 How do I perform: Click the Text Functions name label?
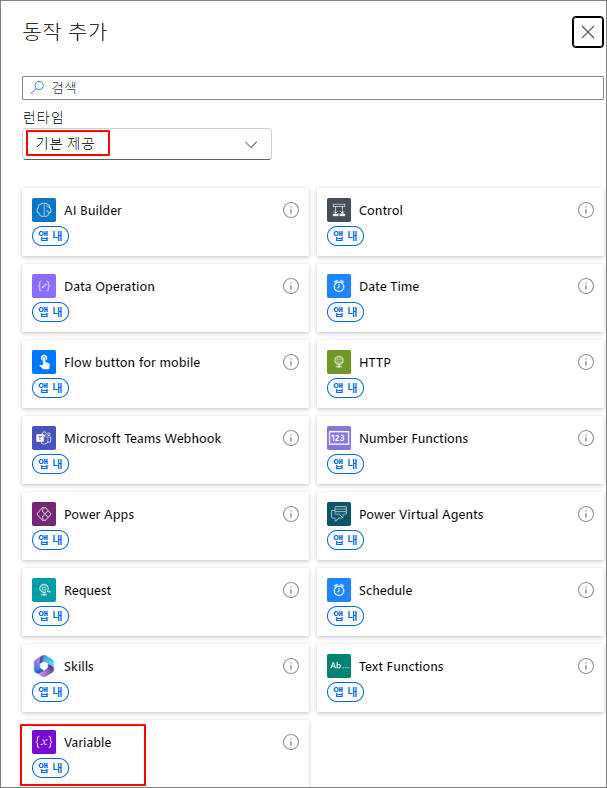click(x=401, y=666)
